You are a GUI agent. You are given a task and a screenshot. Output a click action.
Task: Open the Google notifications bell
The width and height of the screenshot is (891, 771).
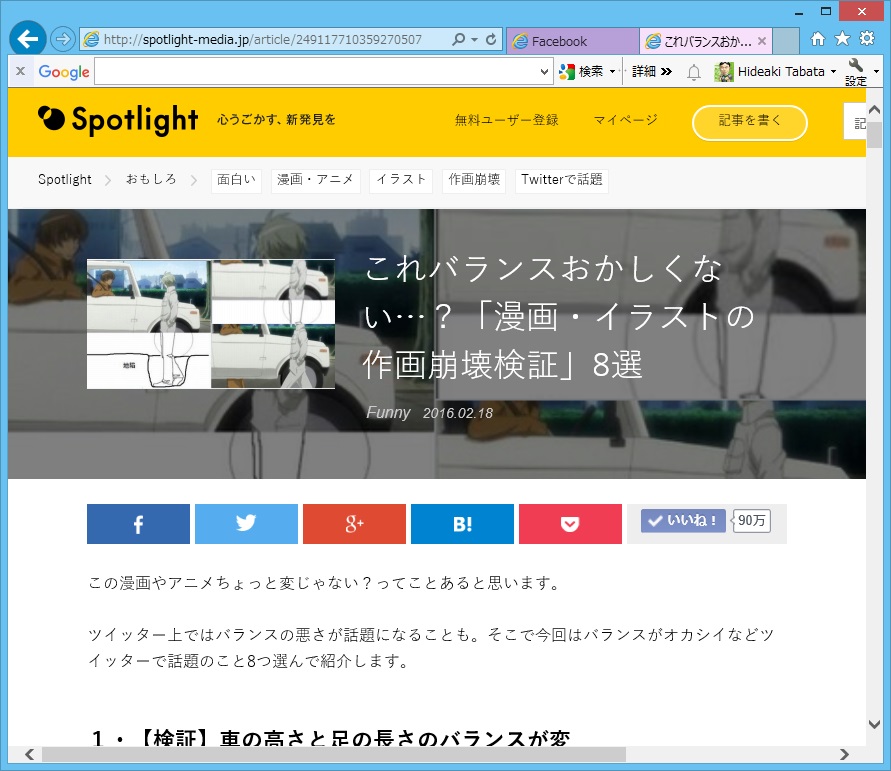[694, 72]
